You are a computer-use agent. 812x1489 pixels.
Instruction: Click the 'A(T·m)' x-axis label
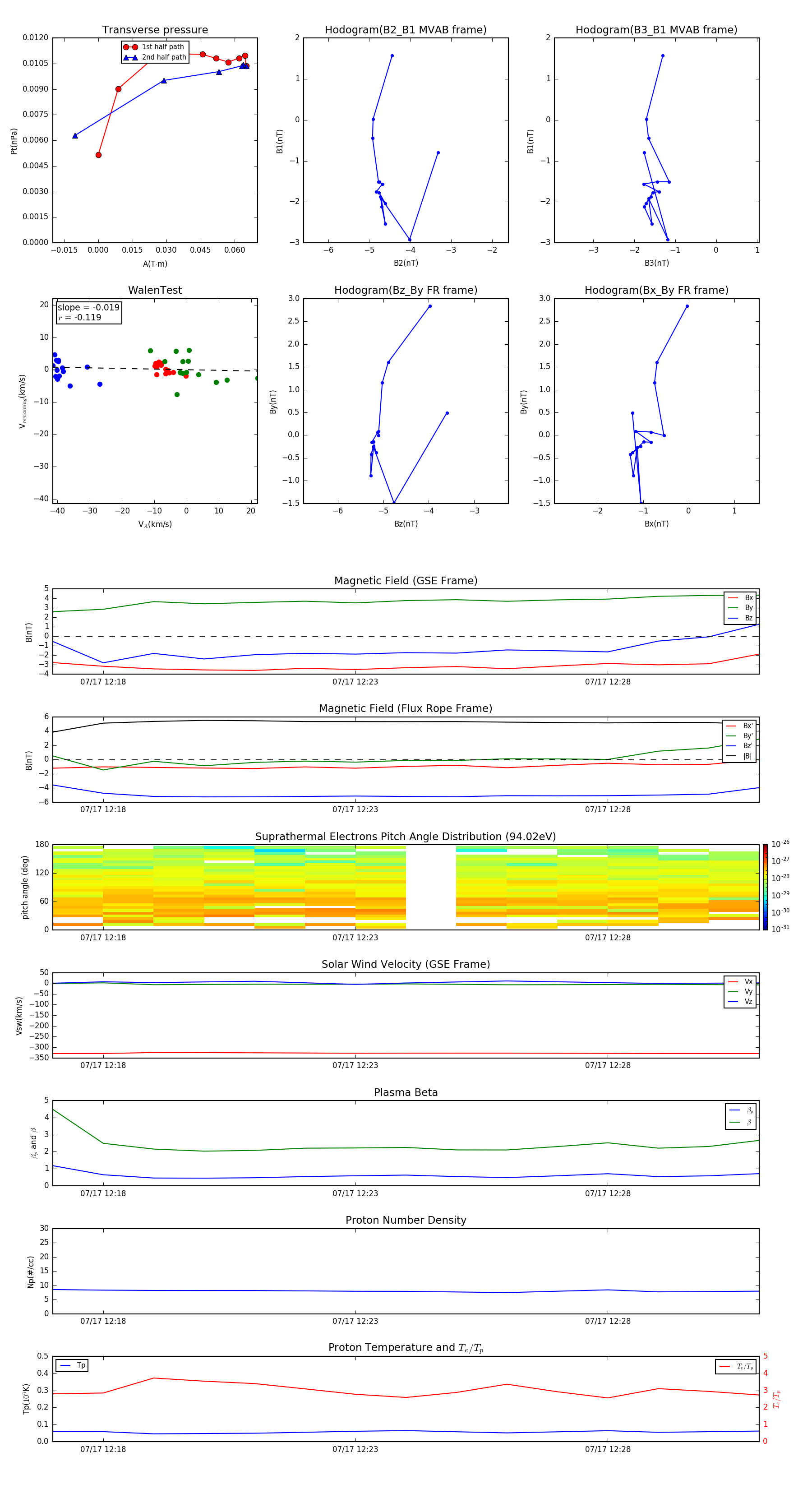tap(155, 264)
